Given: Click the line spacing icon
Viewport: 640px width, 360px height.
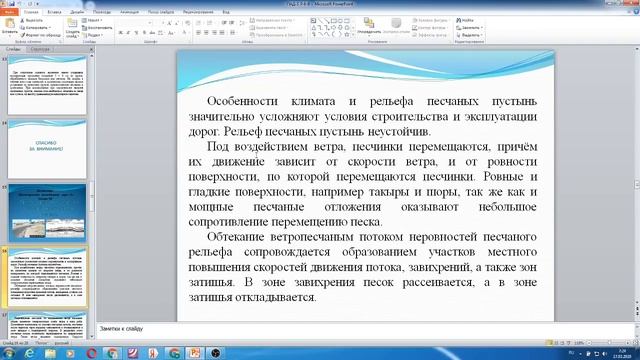Looking at the screenshot, I should click(x=242, y=23).
